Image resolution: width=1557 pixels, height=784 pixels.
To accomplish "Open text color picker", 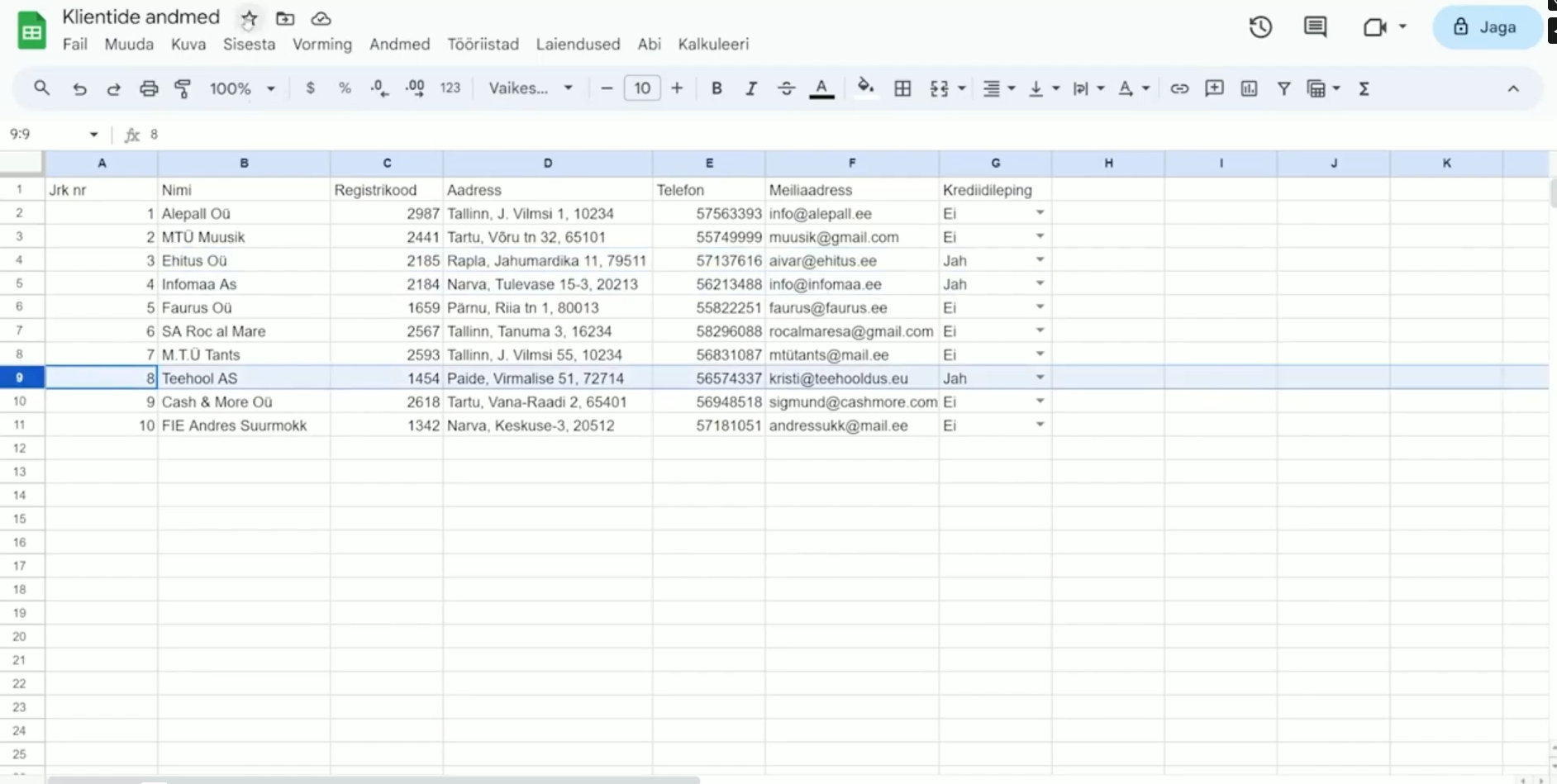I will [821, 88].
